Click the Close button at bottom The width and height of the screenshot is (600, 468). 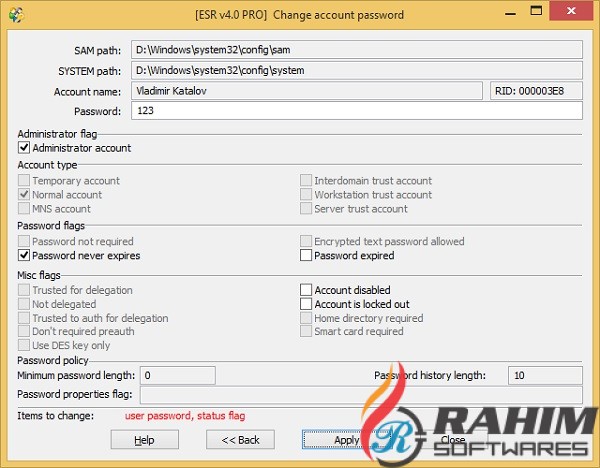tap(453, 440)
